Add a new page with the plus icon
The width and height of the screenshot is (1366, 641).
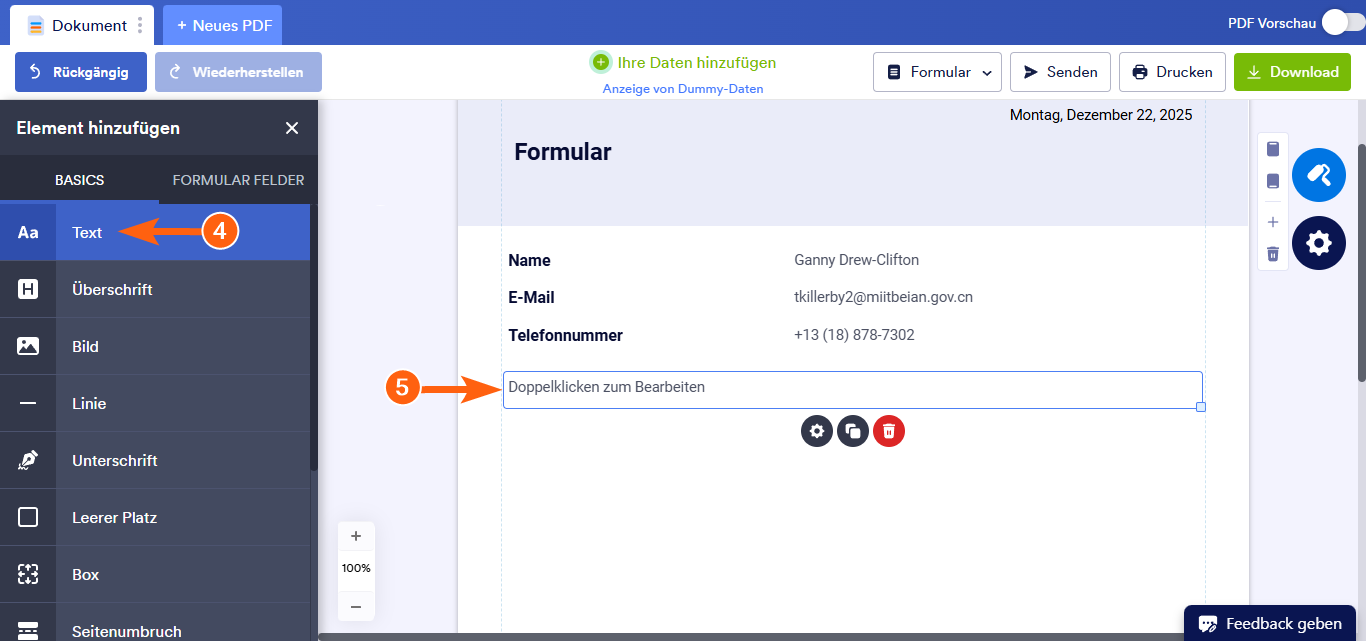pos(1272,222)
